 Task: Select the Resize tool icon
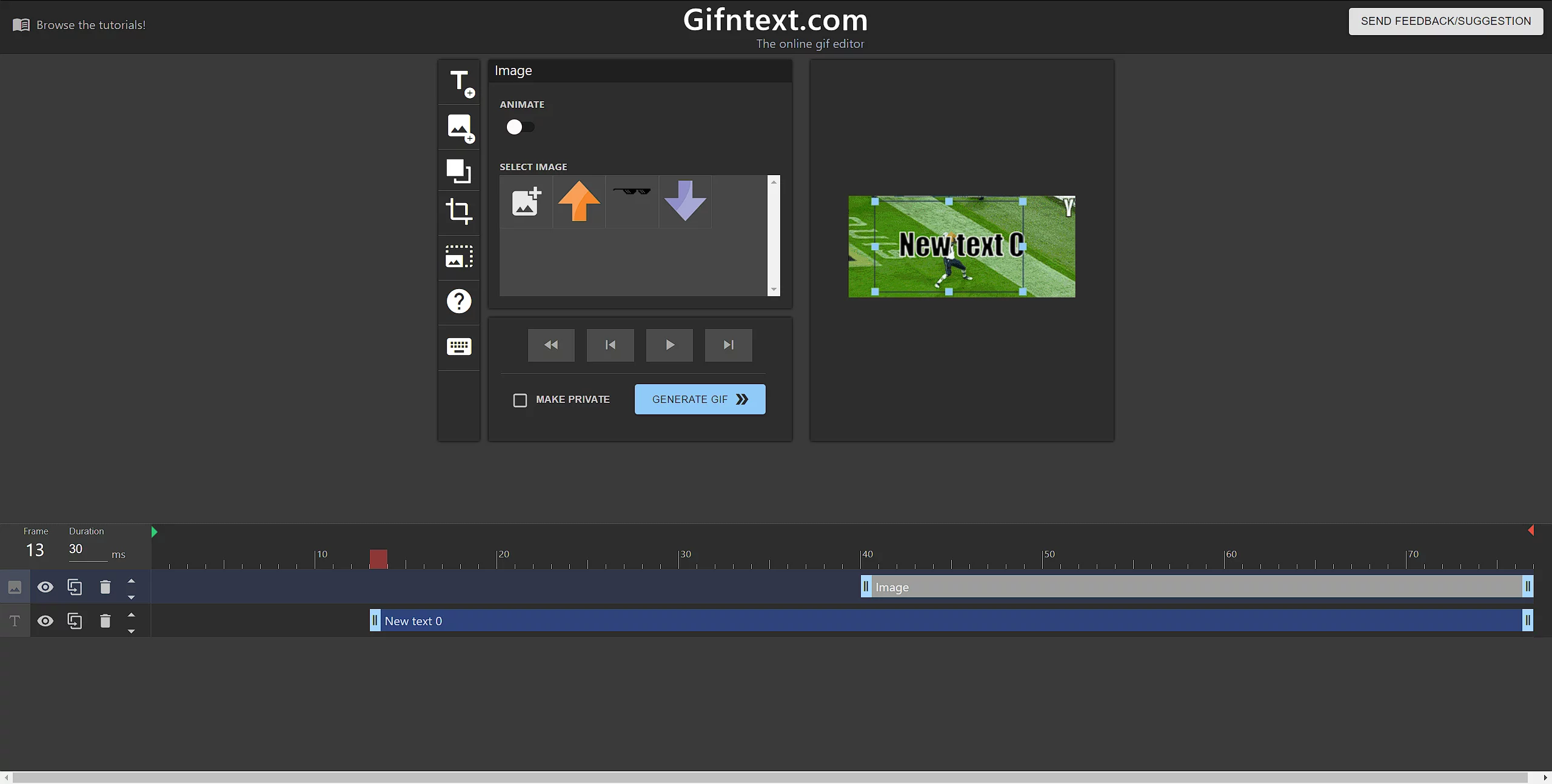pyautogui.click(x=459, y=171)
